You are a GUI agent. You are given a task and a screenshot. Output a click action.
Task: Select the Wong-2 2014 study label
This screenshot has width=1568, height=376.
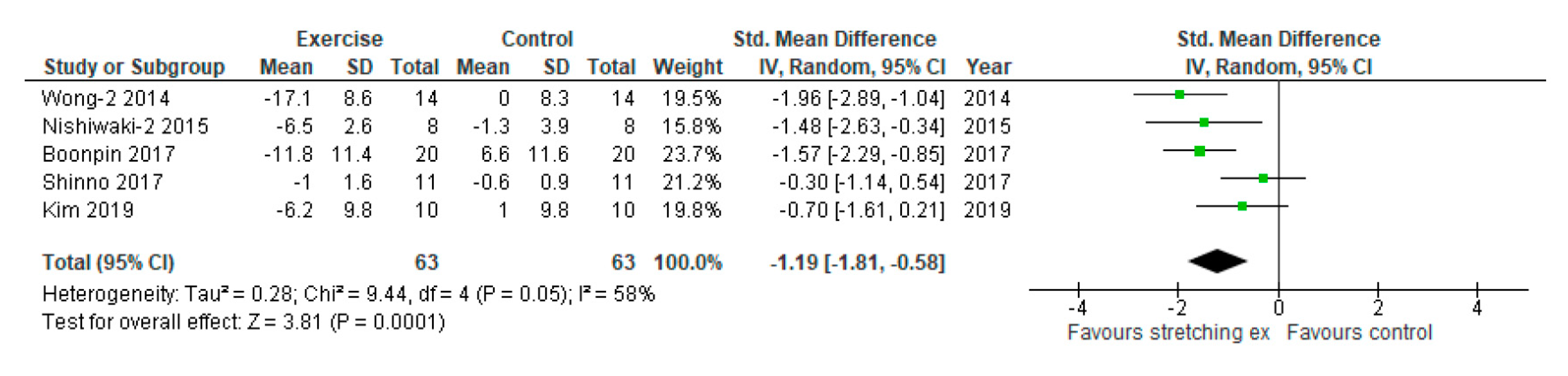106,98
